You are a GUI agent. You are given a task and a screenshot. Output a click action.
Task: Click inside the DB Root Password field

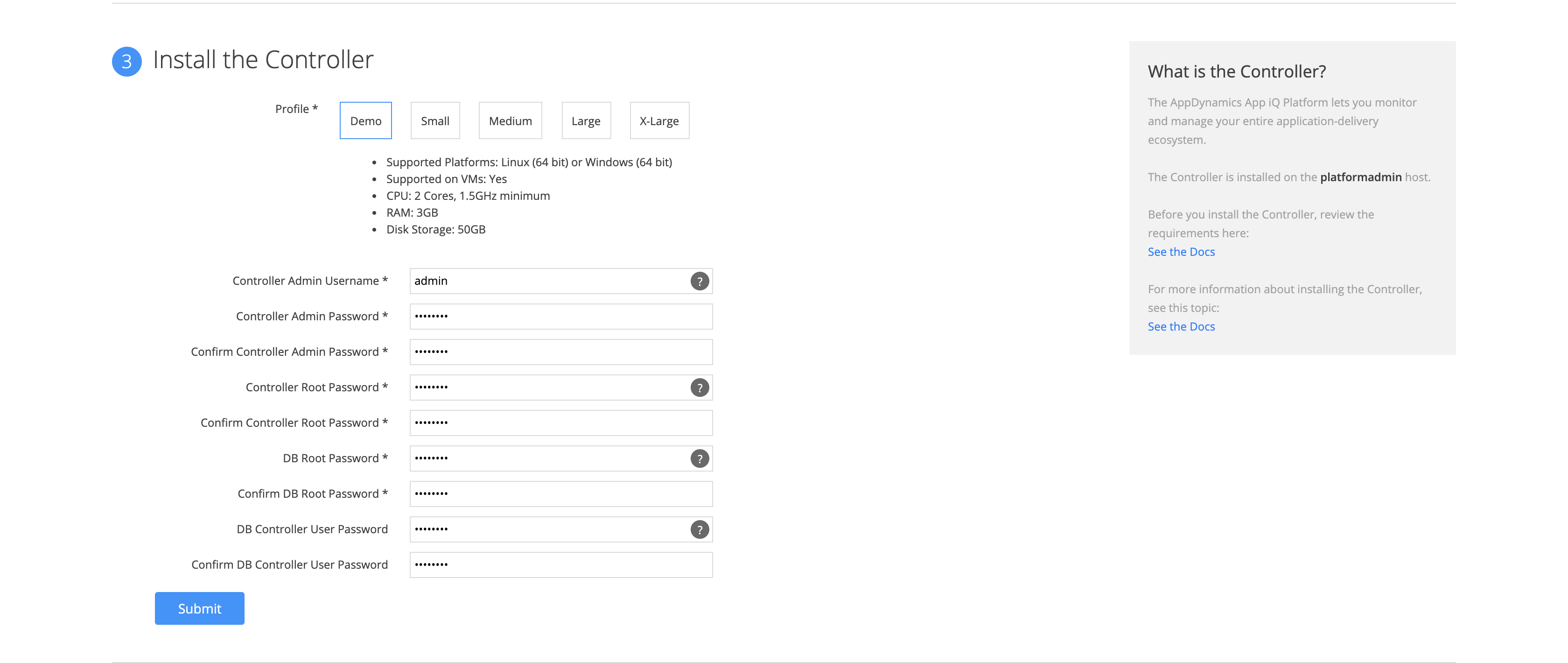[560, 458]
